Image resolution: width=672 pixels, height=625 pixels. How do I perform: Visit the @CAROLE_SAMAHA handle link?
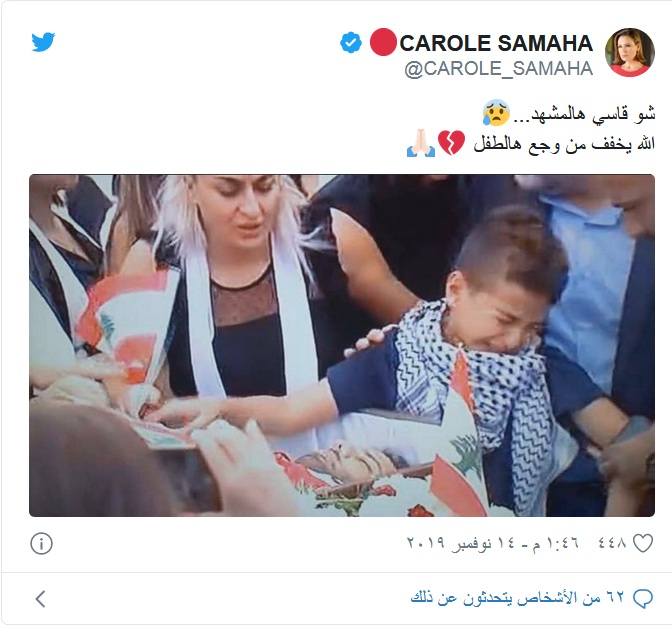click(x=498, y=69)
